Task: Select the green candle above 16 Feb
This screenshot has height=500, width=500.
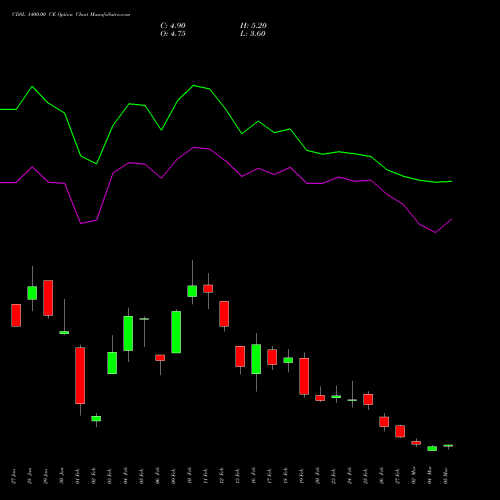Action: point(256,359)
